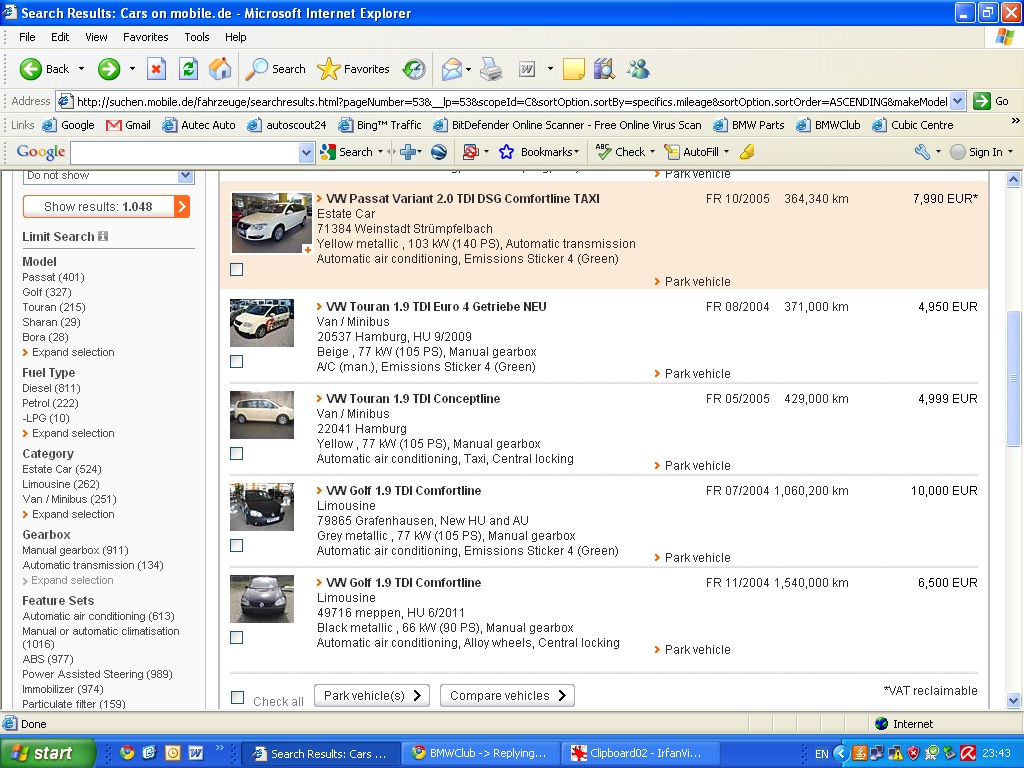Click the yellow Discuss note icon
This screenshot has height=768, width=1024.
[x=573, y=69]
